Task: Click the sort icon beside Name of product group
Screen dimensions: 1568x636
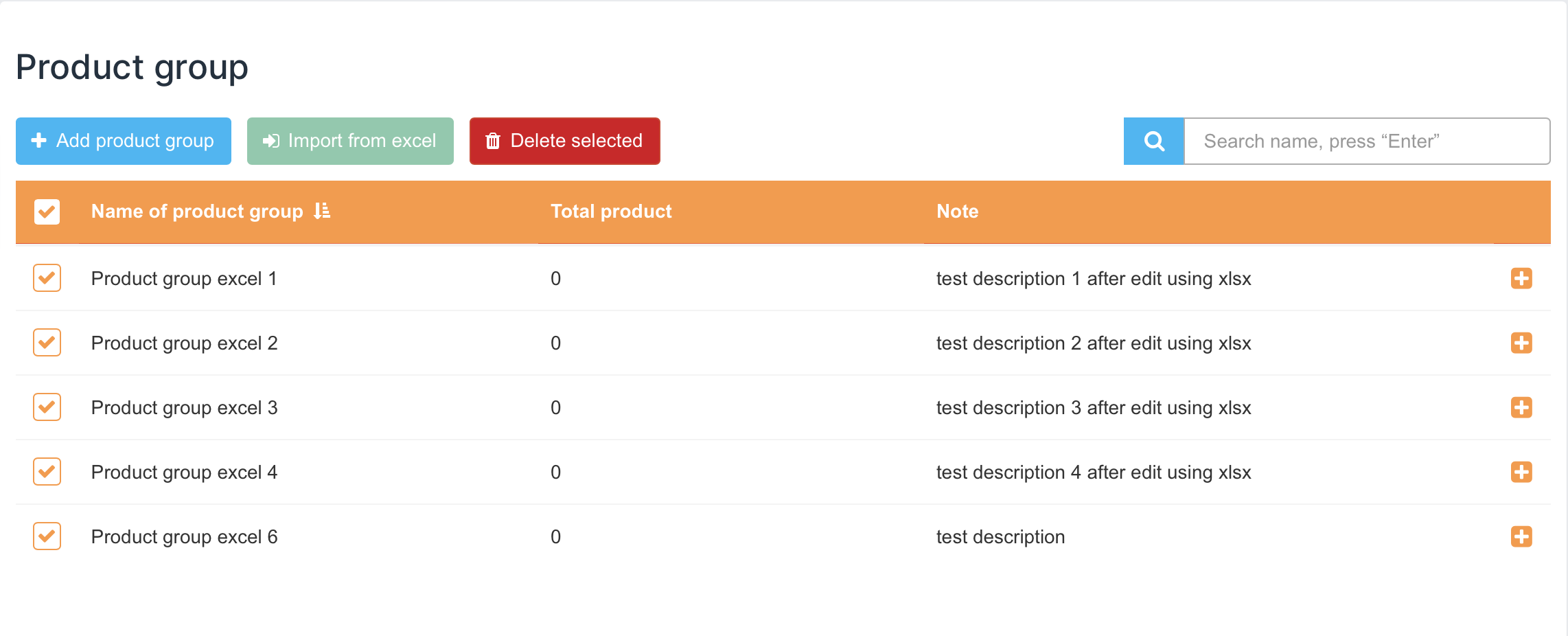Action: tap(322, 211)
